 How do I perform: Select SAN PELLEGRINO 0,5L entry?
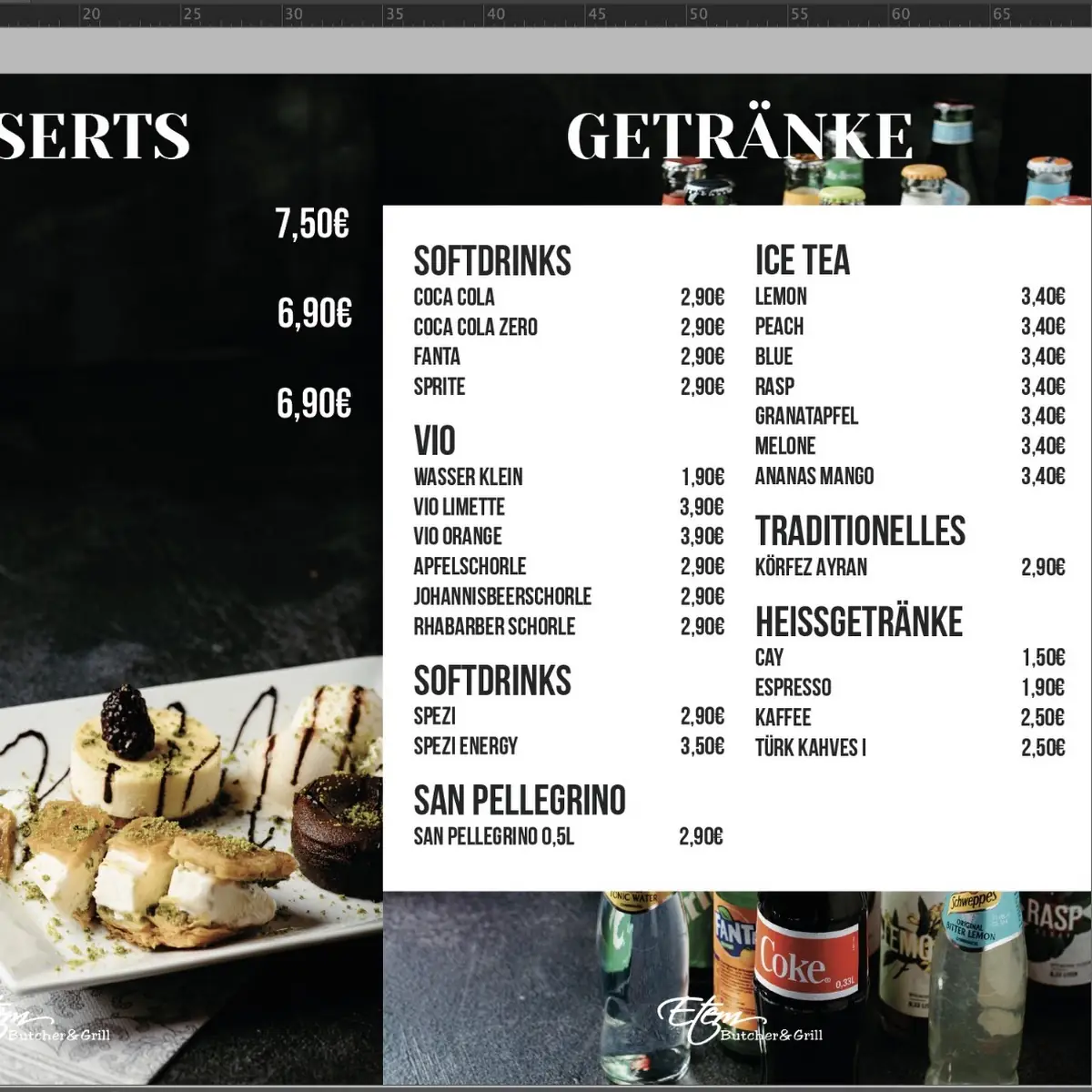pyautogui.click(x=494, y=836)
